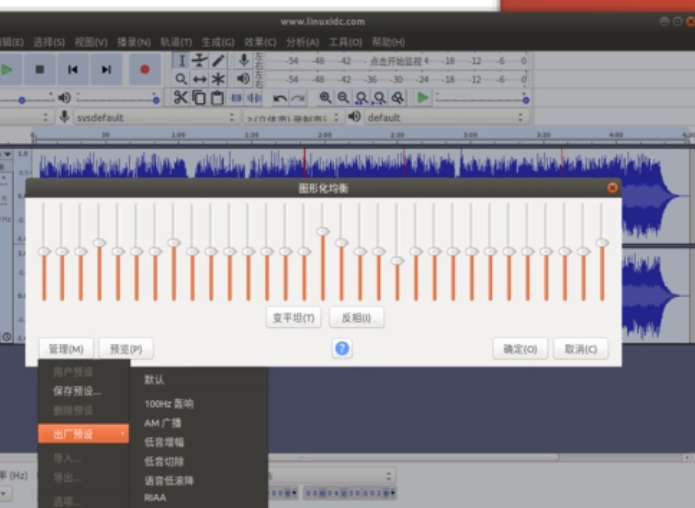Image resolution: width=695 pixels, height=508 pixels.
Task: Open the recording device svsdefault dropdown
Action: tap(155, 117)
